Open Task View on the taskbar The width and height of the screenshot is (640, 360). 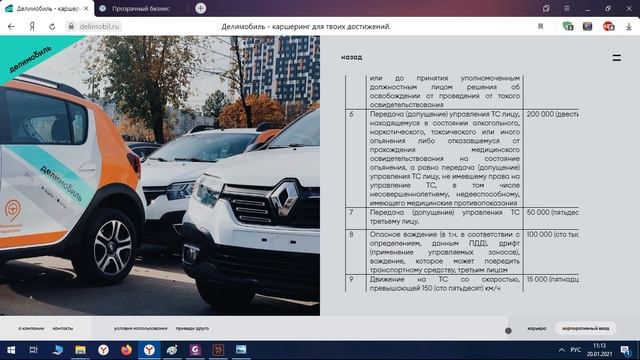tap(33, 350)
